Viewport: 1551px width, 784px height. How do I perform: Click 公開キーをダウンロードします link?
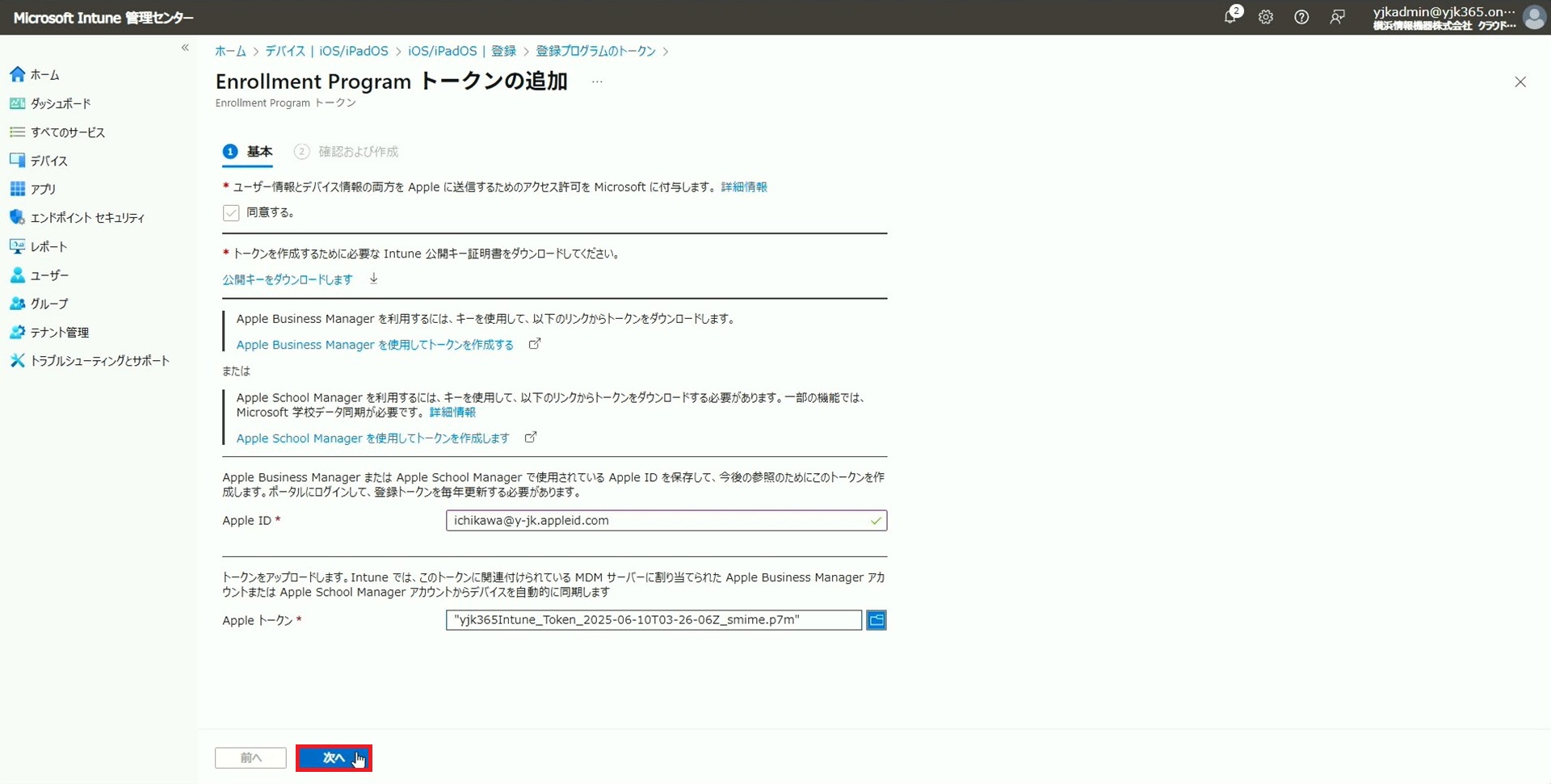[288, 279]
